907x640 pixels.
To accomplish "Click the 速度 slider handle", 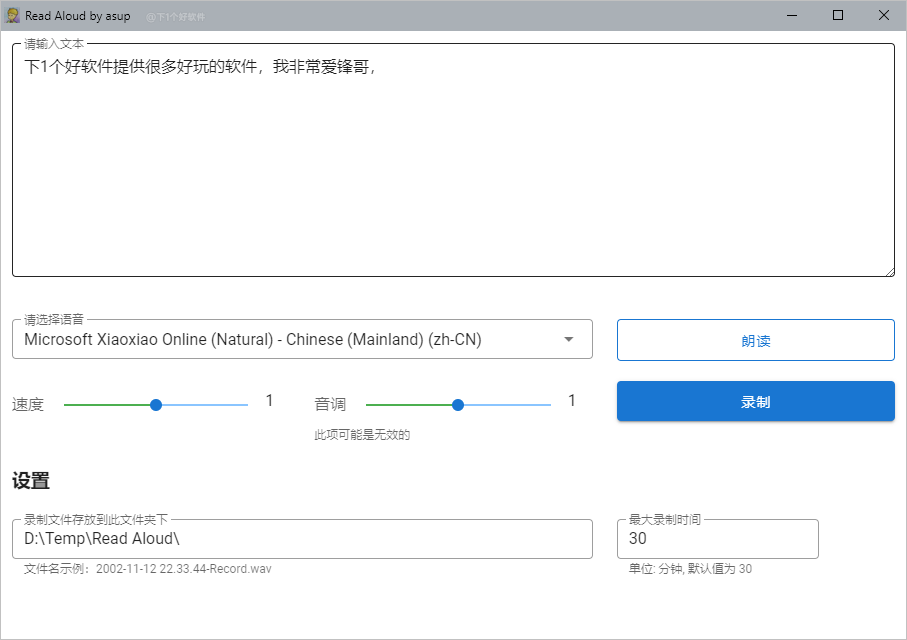I will (156, 405).
